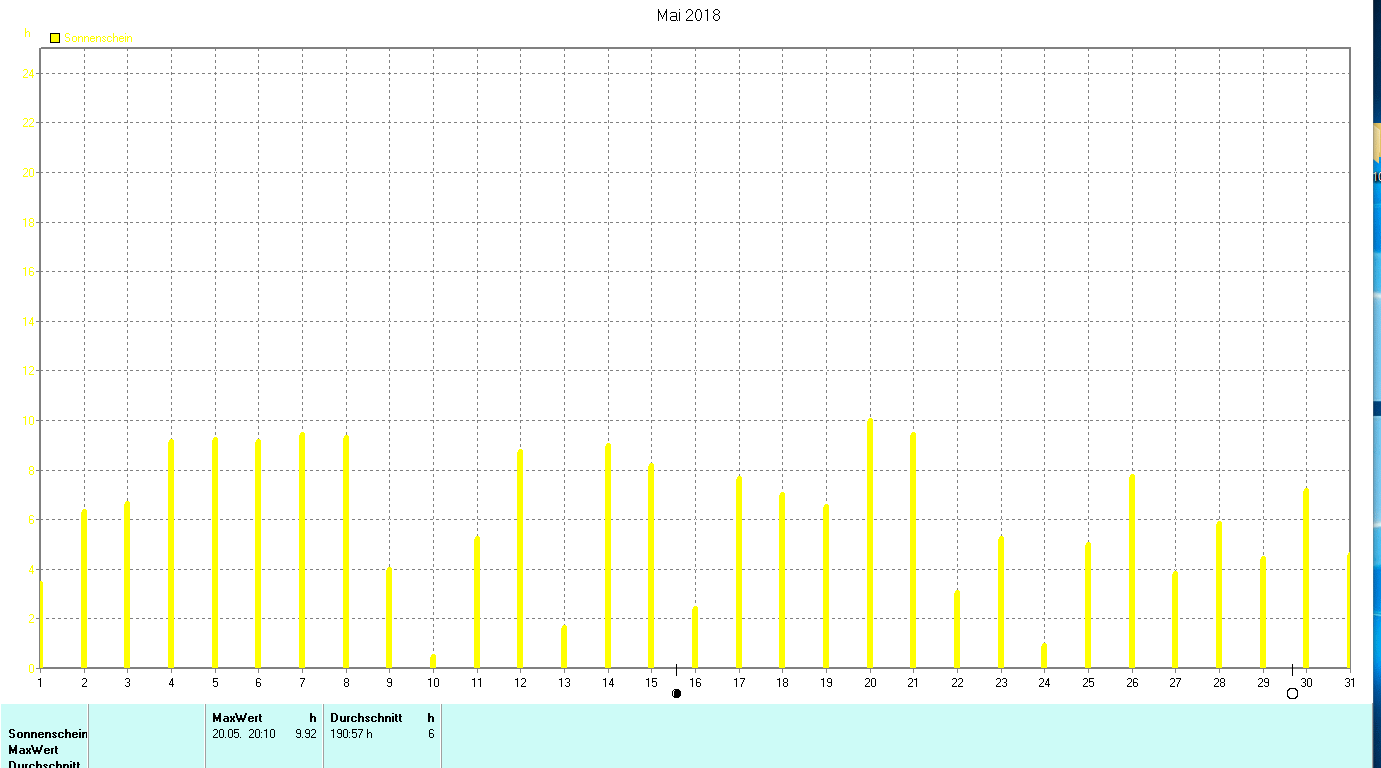Click the full moon phase icon near day 30
This screenshot has width=1381, height=768.
point(1292,693)
